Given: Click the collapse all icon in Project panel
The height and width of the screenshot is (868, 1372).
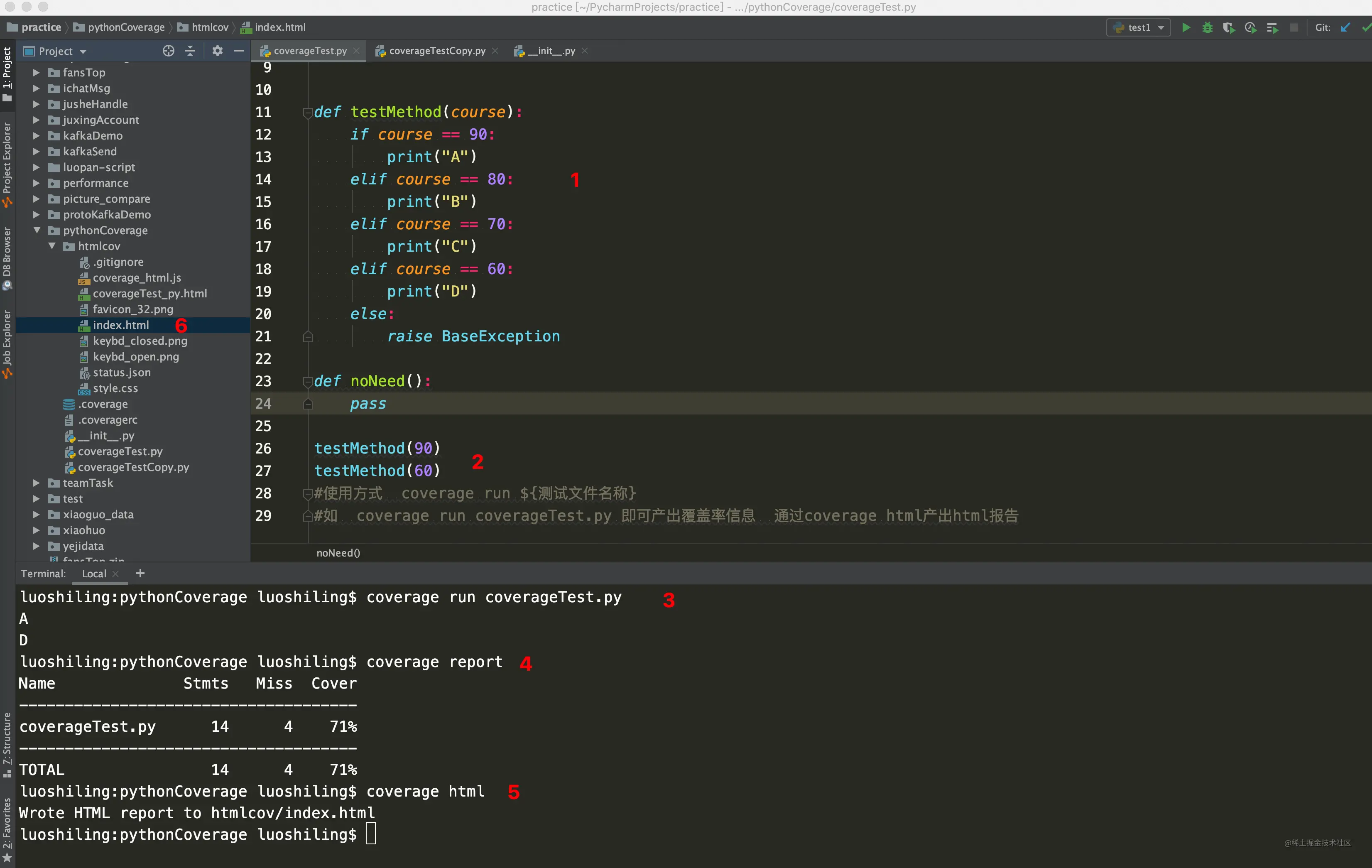Looking at the screenshot, I should 190,51.
